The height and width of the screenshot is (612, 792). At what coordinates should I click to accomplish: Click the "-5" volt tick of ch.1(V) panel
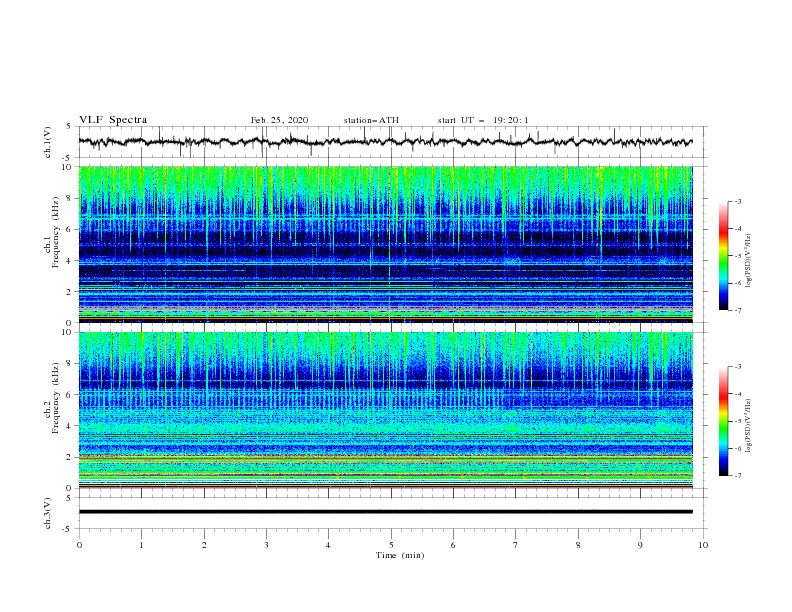click(68, 158)
